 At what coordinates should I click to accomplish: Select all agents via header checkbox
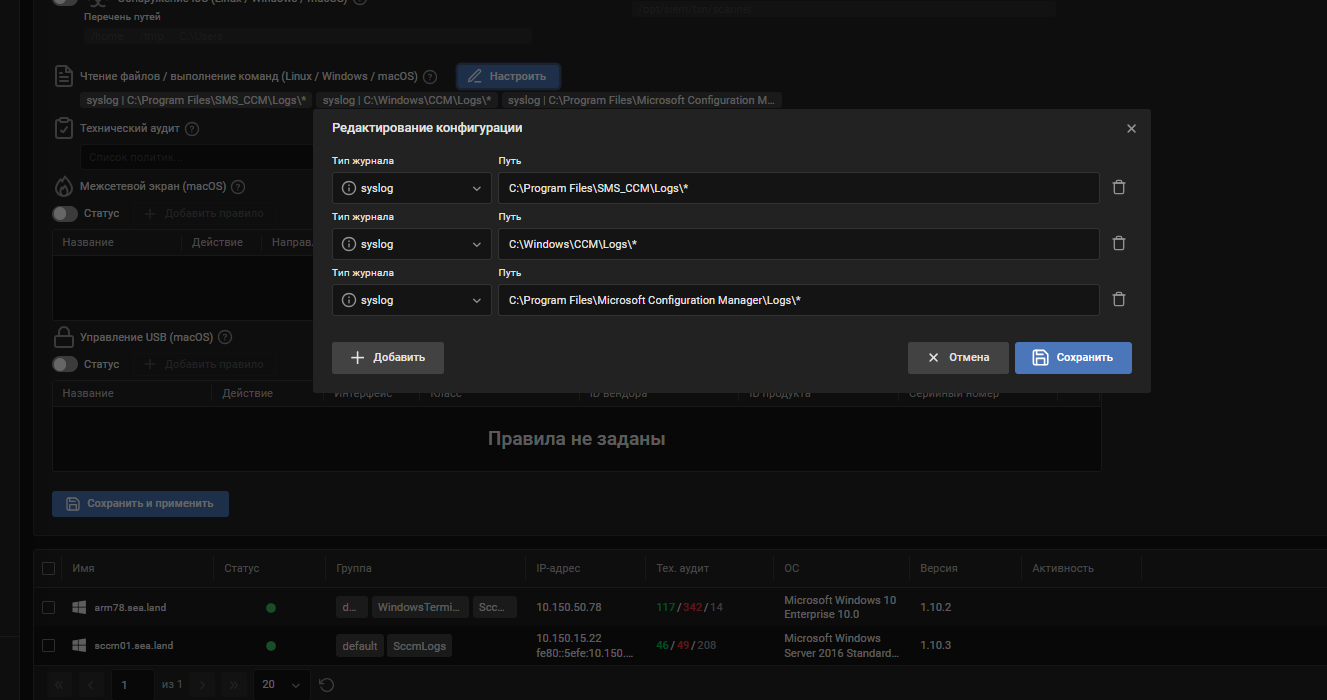(x=49, y=569)
